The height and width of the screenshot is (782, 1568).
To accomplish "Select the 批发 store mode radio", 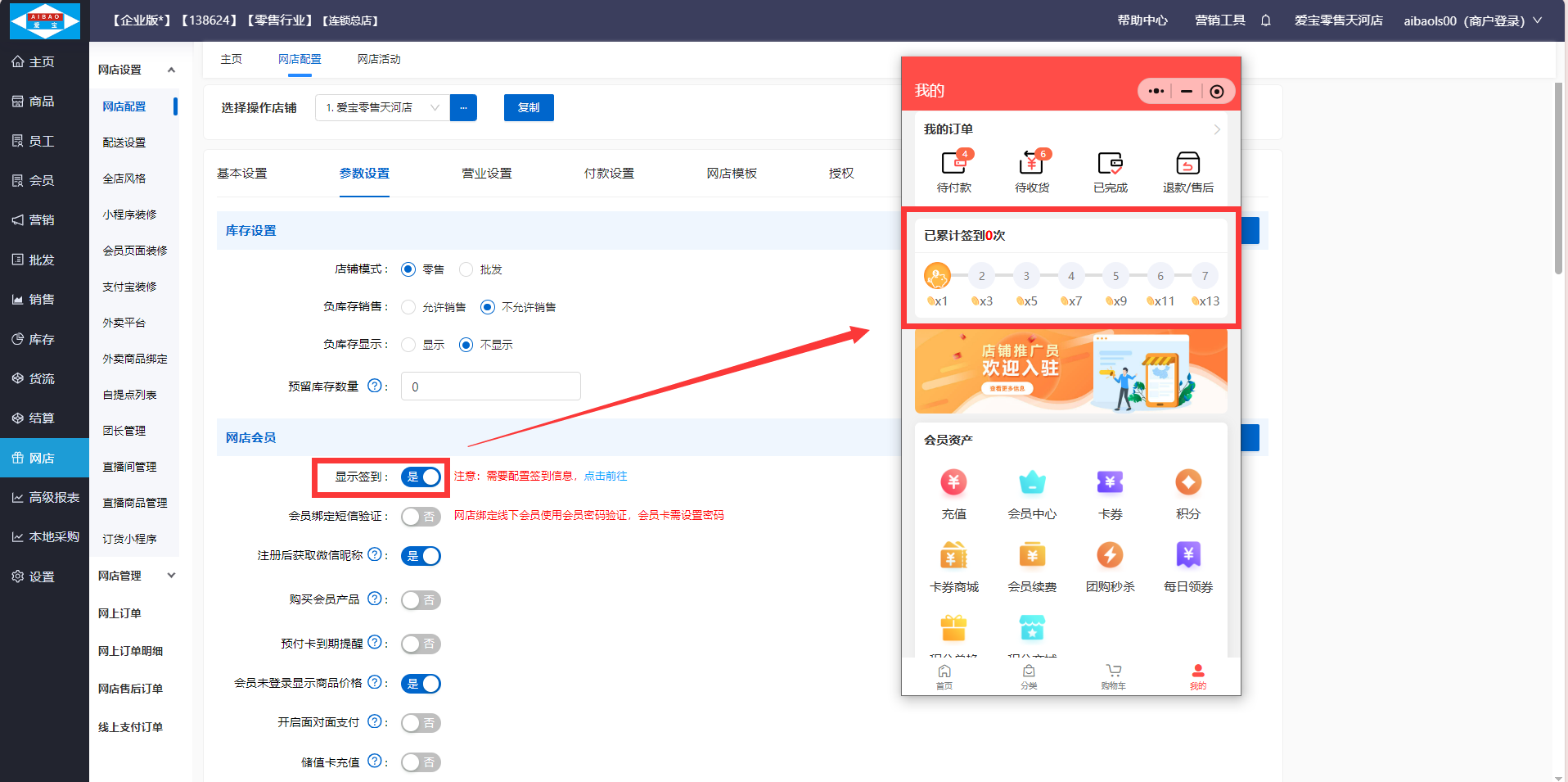I will pos(466,269).
